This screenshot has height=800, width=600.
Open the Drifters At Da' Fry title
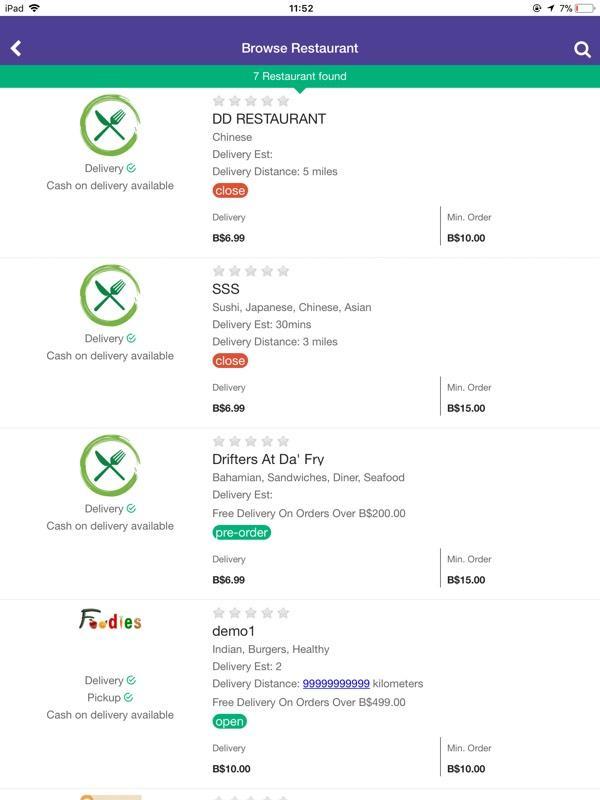tap(268, 459)
